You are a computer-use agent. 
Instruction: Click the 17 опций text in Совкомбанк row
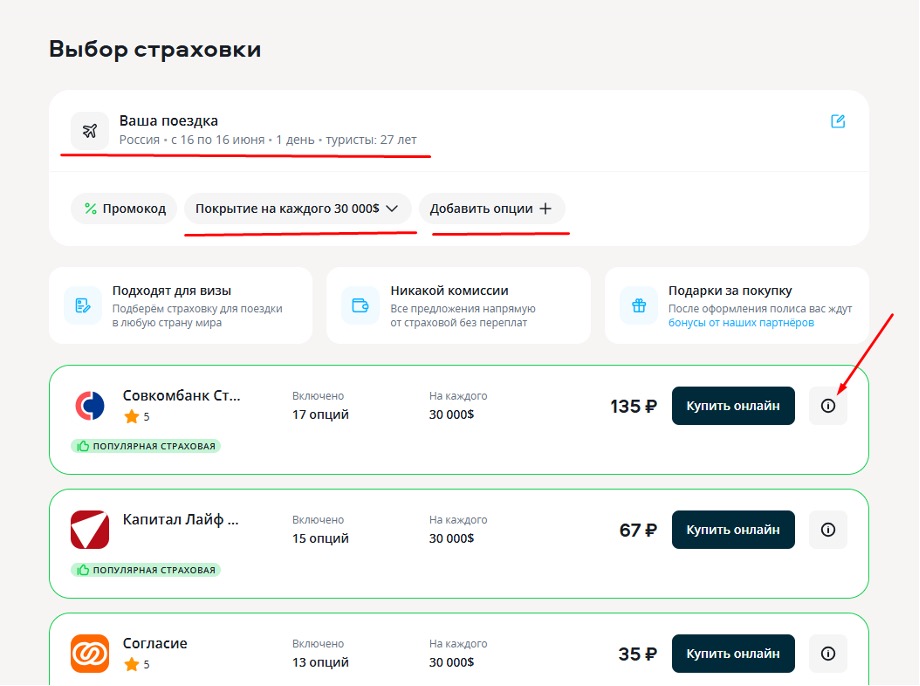click(320, 414)
